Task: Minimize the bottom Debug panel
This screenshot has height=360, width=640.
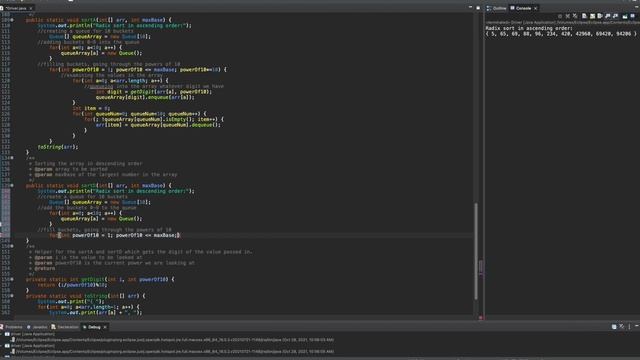Action: click(x=636, y=326)
